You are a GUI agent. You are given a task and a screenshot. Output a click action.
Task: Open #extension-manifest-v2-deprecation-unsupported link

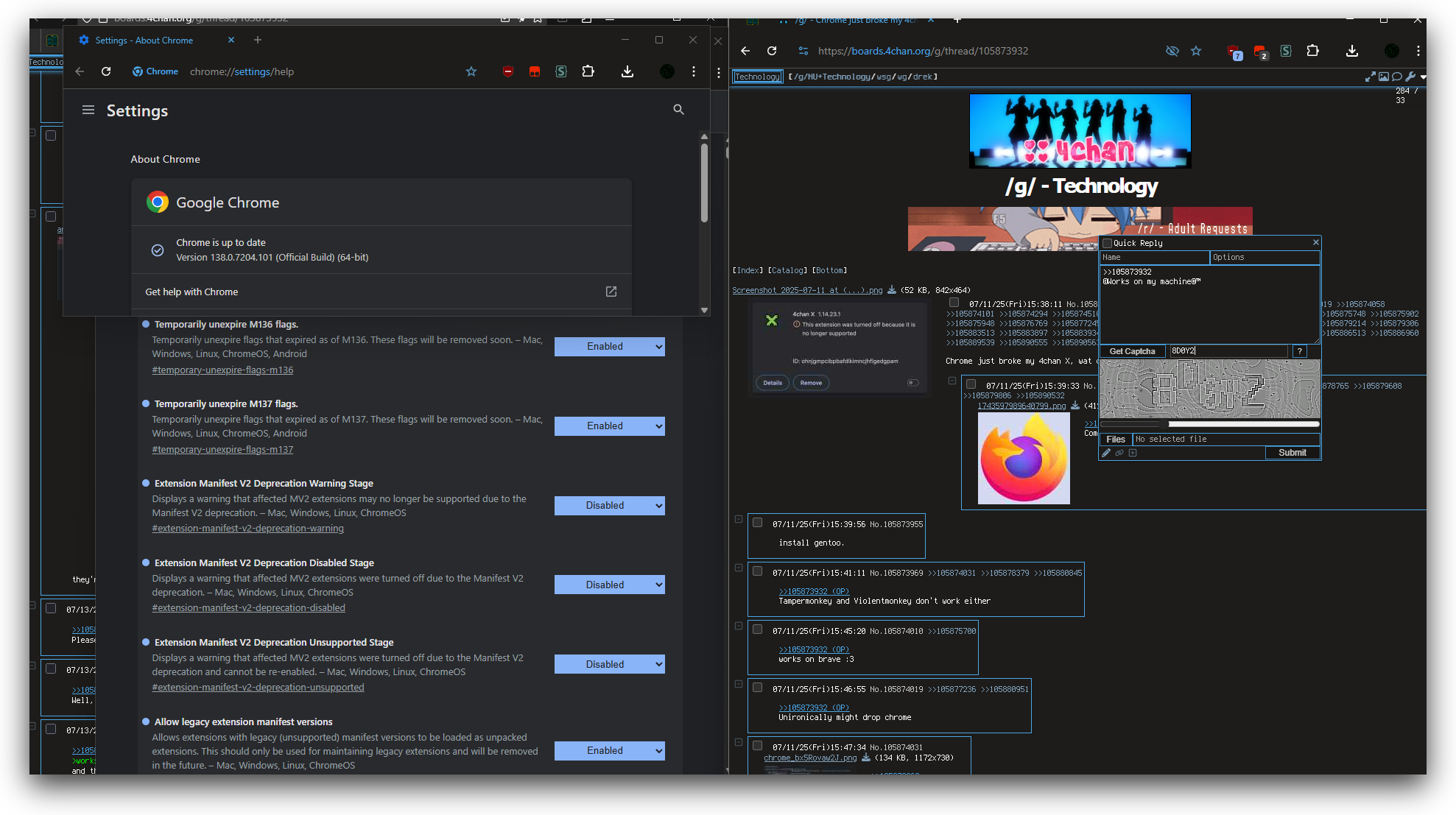[258, 688]
